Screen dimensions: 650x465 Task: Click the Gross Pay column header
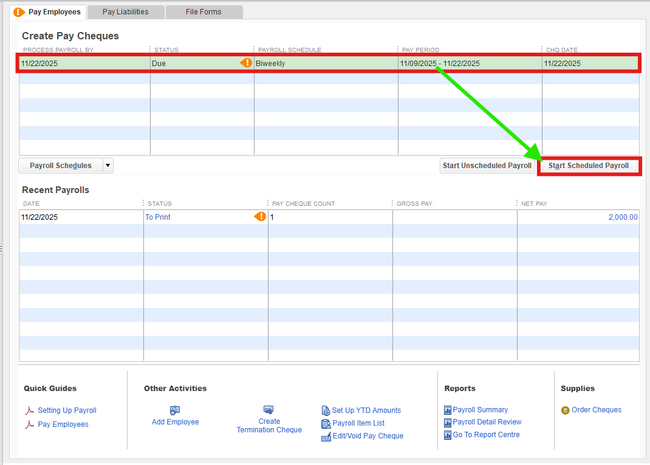click(415, 203)
